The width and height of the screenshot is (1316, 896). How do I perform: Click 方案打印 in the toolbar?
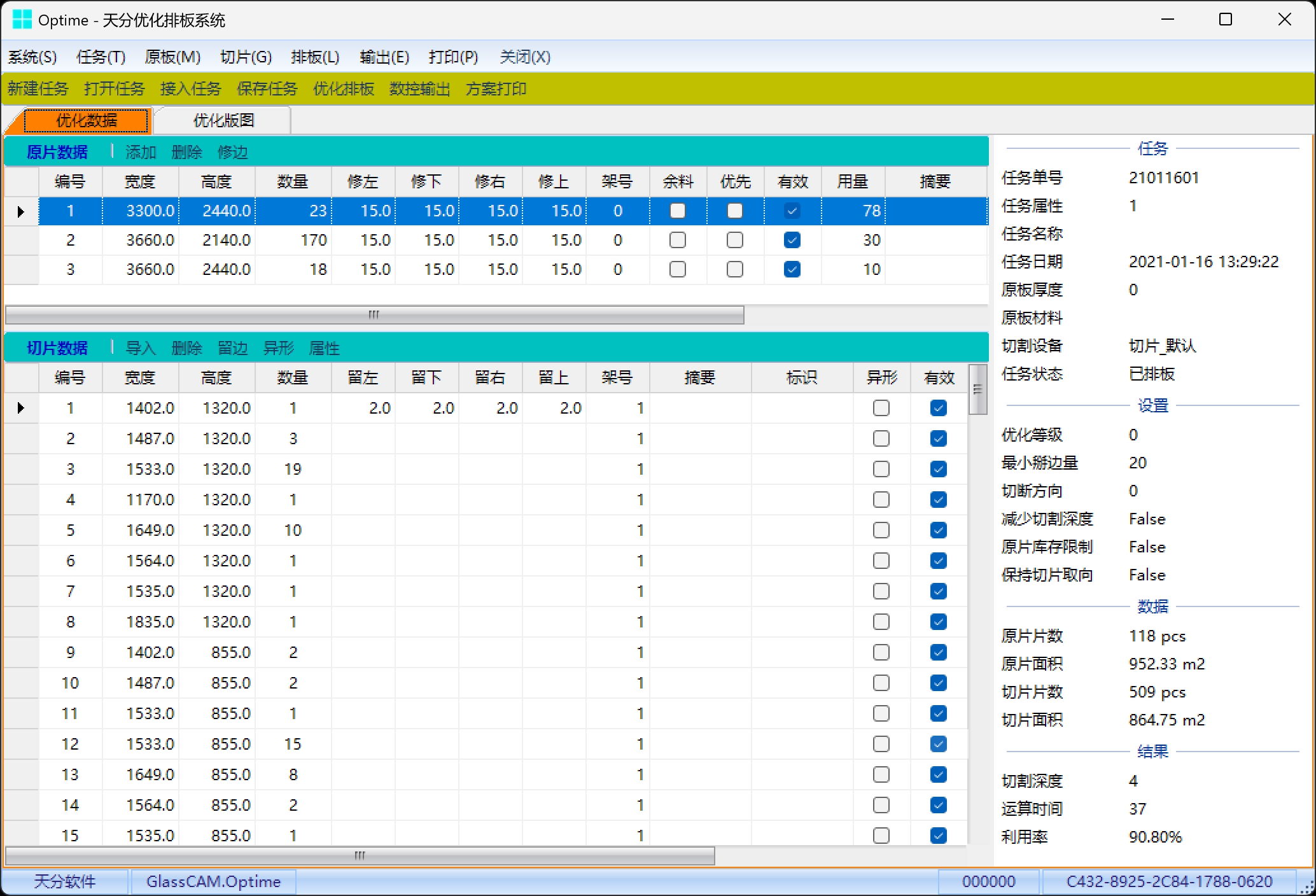click(496, 88)
